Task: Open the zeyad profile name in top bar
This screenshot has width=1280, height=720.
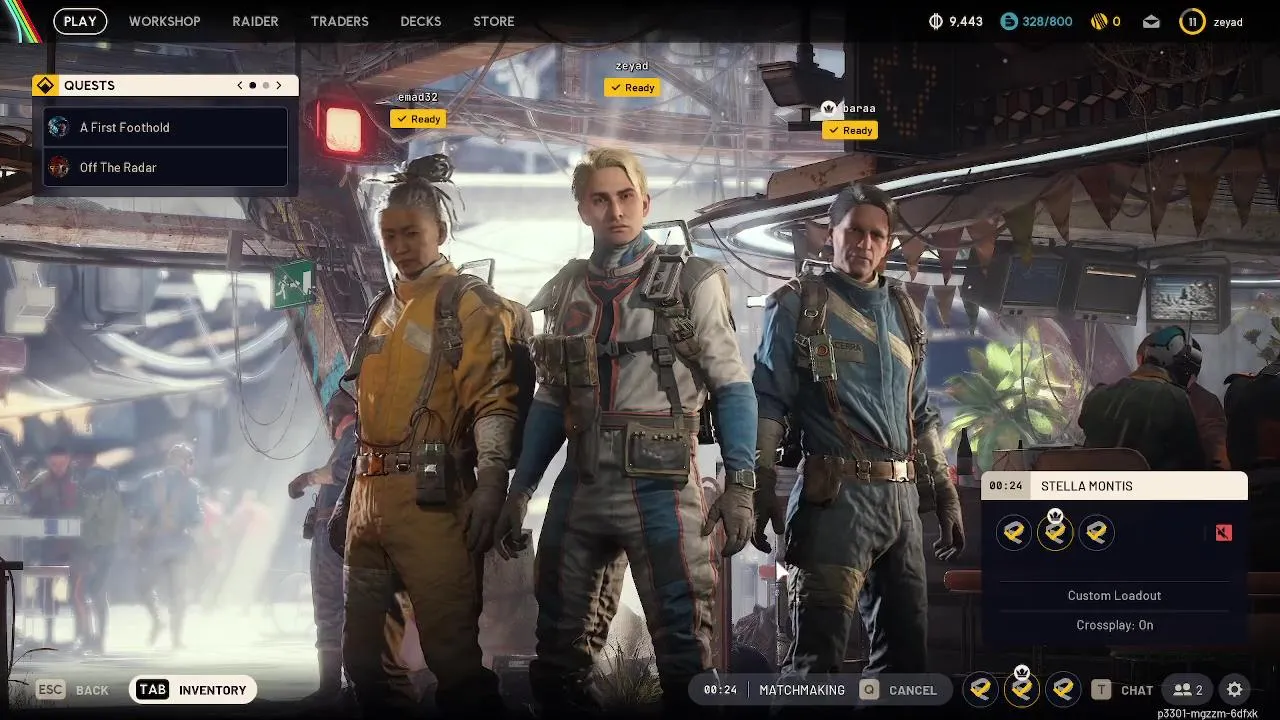Action: [x=1228, y=22]
